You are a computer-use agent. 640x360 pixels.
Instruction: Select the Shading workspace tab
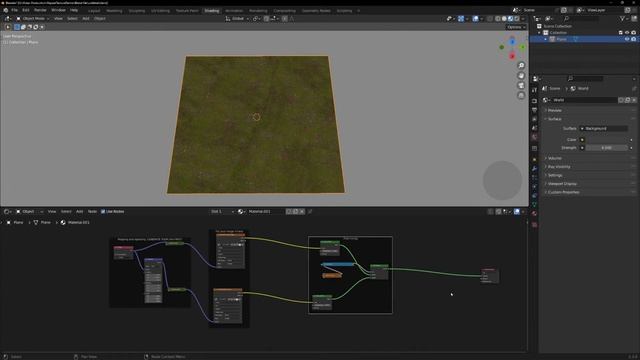point(212,11)
